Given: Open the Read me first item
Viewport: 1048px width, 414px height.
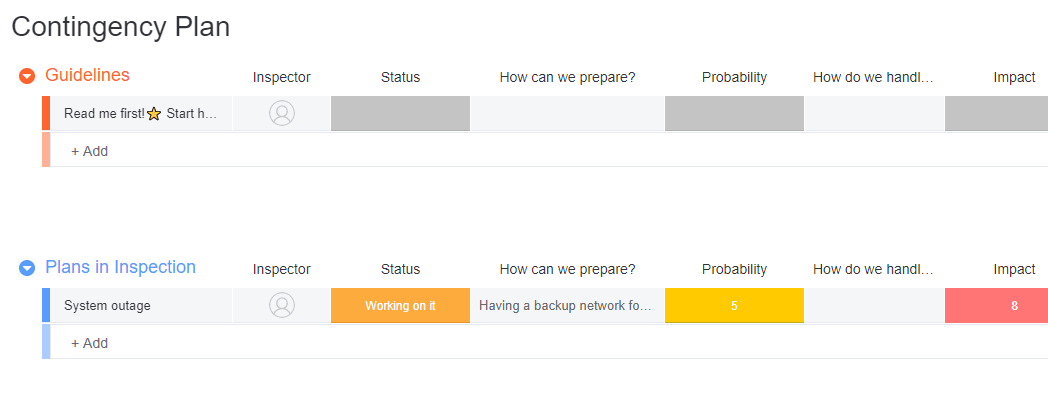Looking at the screenshot, I should coord(140,114).
